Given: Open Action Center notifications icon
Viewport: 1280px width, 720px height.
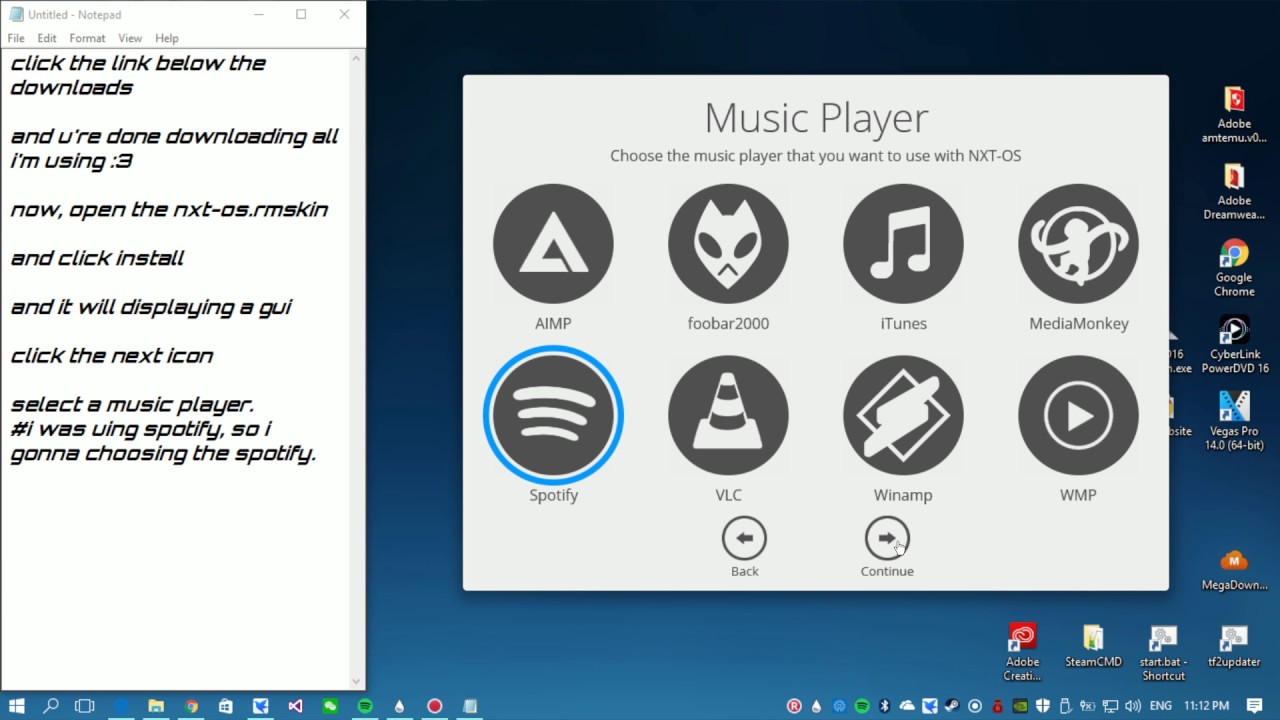Looking at the screenshot, I should (1254, 706).
